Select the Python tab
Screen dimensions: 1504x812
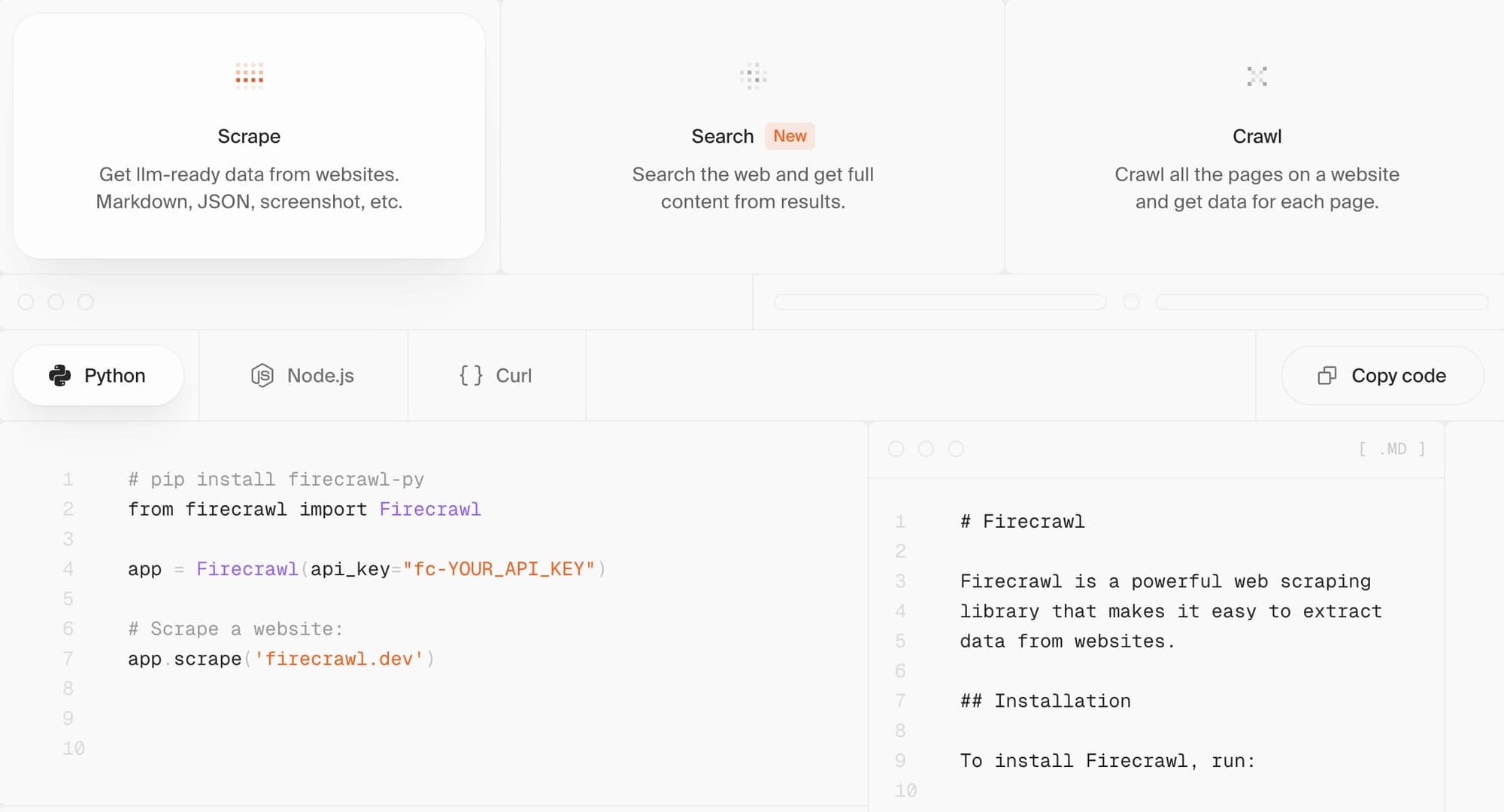(x=99, y=375)
